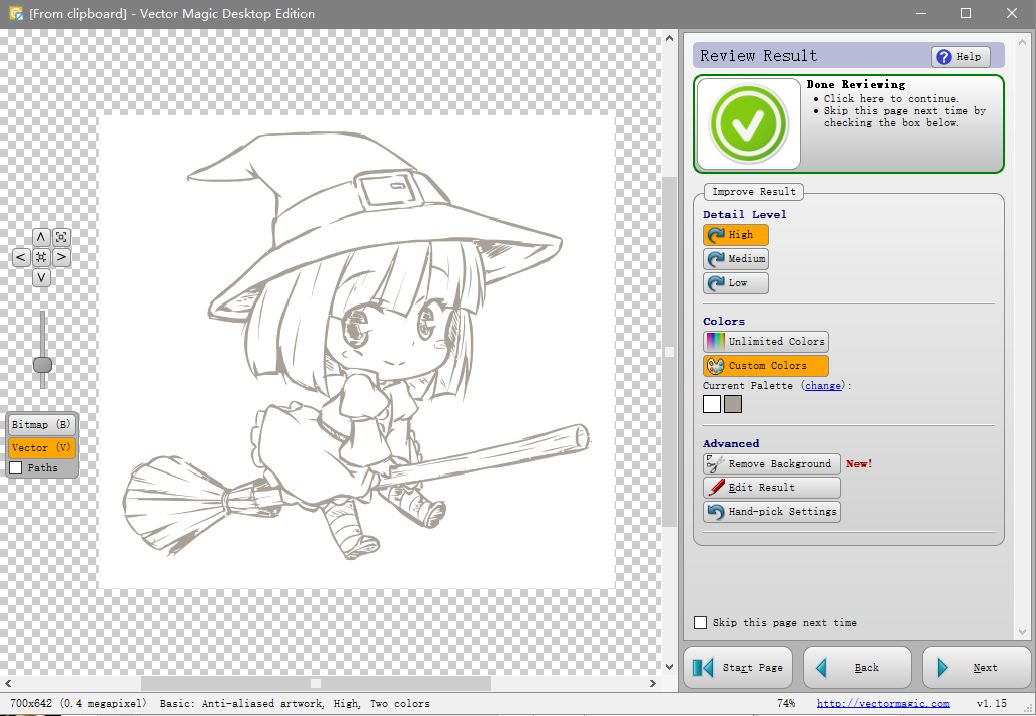Open the Help button
Screen dimensions: 1036x716
click(x=961, y=57)
